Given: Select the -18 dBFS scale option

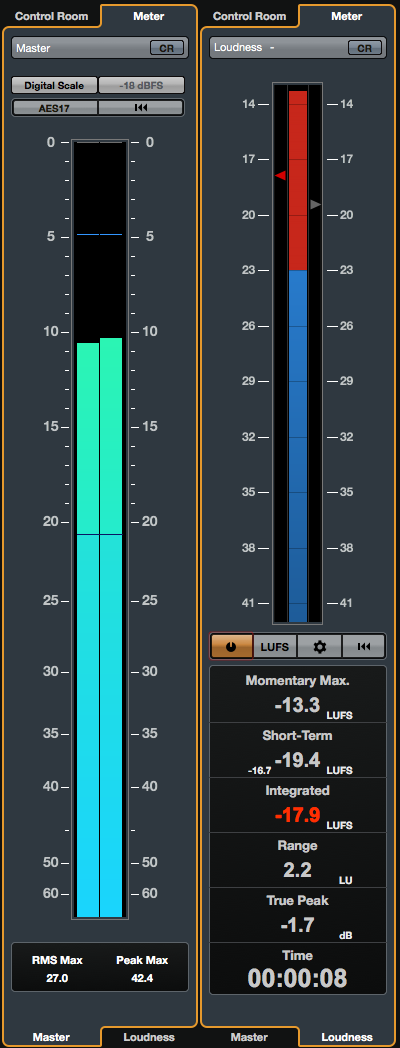Looking at the screenshot, I should click(140, 86).
